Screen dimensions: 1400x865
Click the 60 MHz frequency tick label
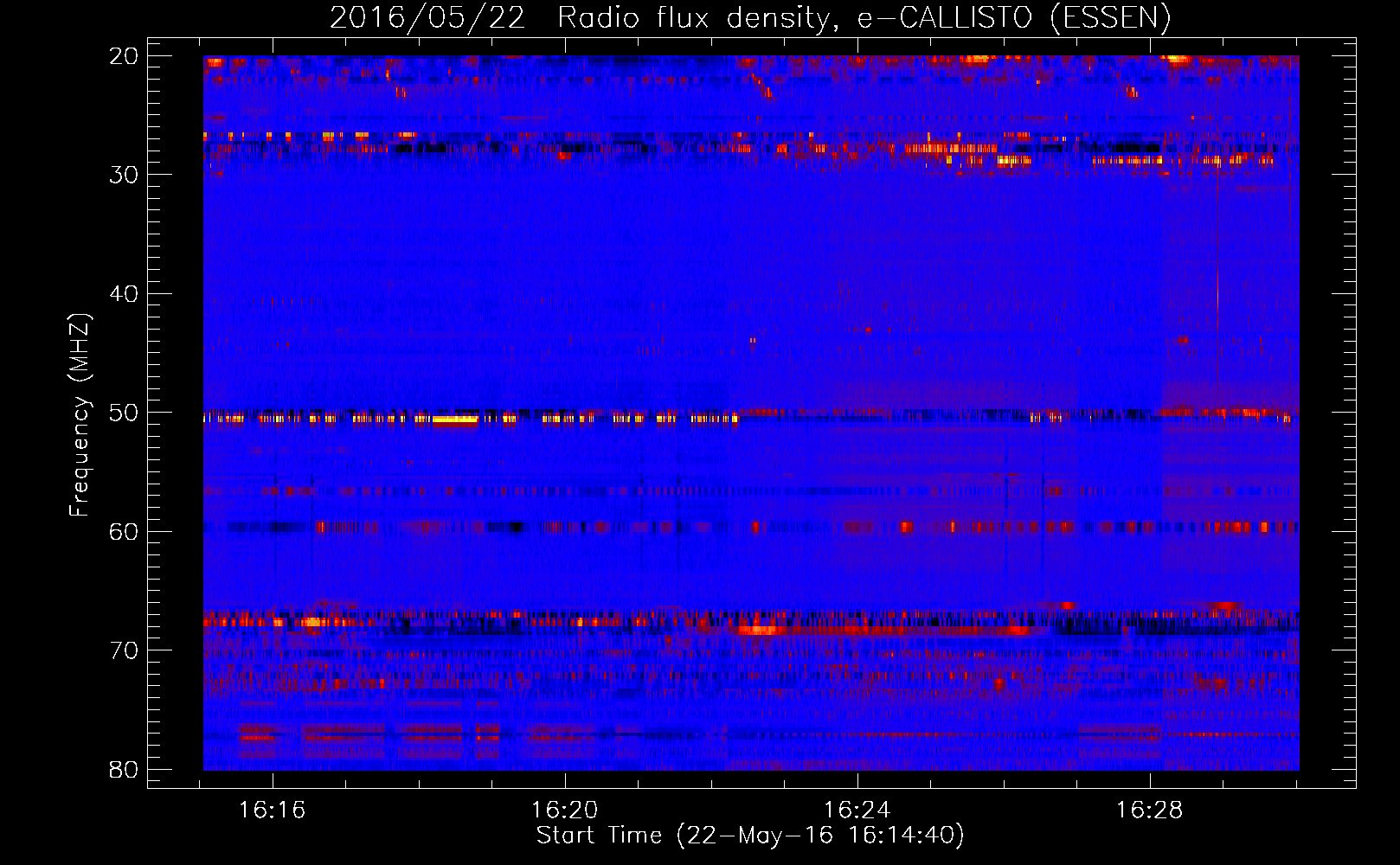(x=124, y=531)
